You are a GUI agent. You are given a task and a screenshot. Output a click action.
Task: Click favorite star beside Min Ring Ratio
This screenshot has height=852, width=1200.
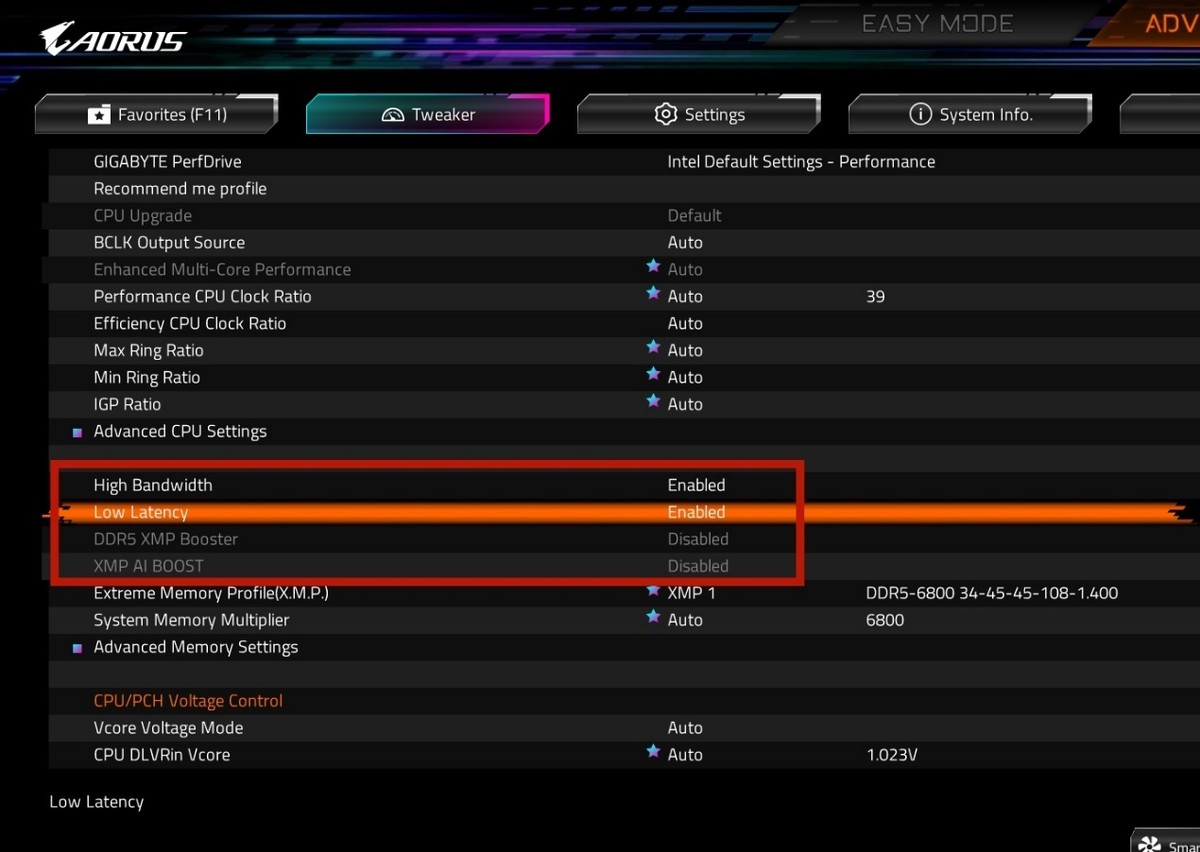[653, 375]
